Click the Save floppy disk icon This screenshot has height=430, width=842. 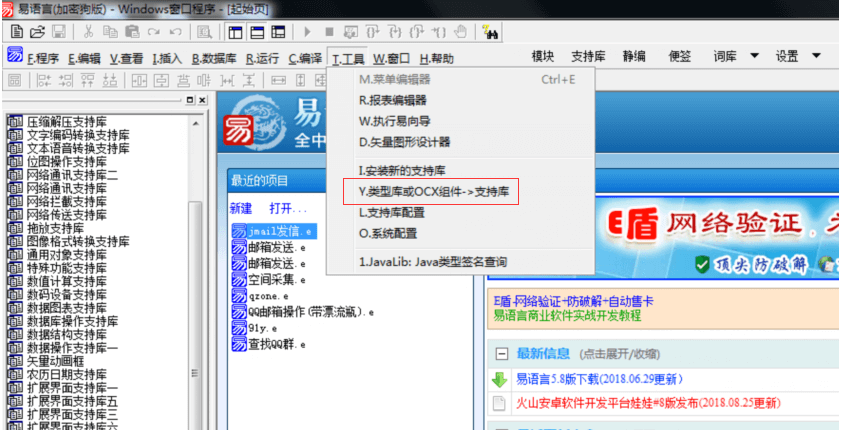coord(59,32)
